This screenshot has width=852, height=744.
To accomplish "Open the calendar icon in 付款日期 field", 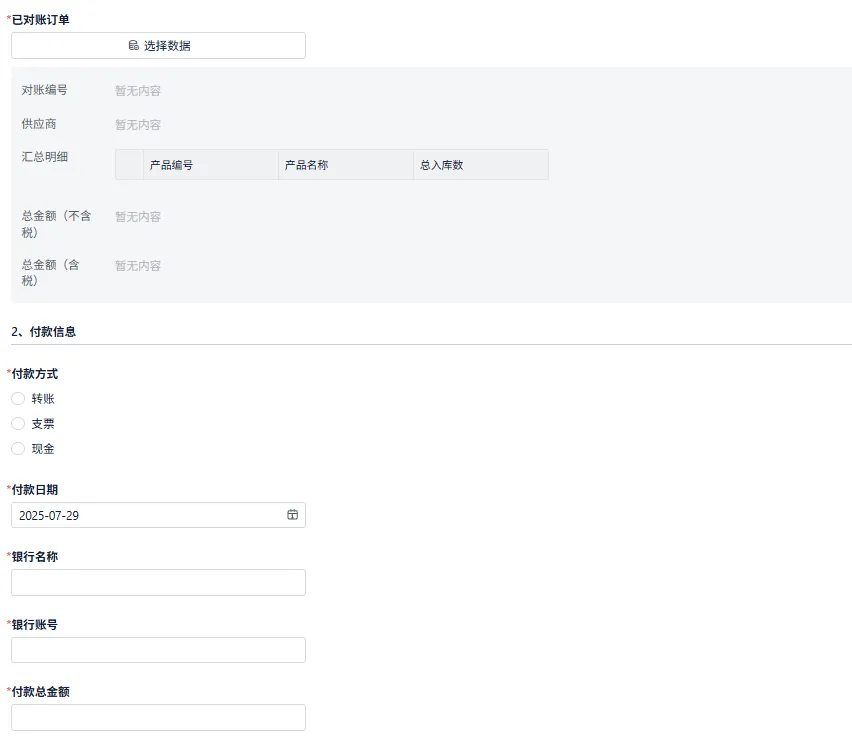I will coord(292,515).
